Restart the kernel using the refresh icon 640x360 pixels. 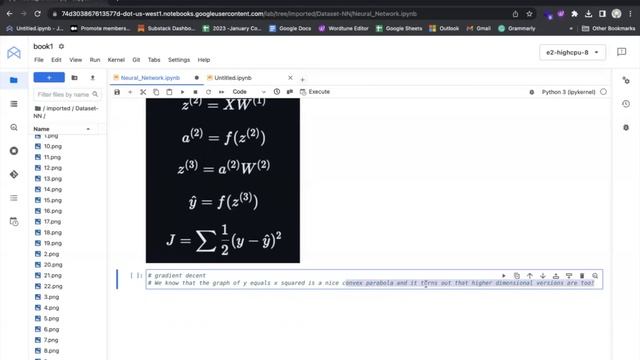click(x=208, y=92)
